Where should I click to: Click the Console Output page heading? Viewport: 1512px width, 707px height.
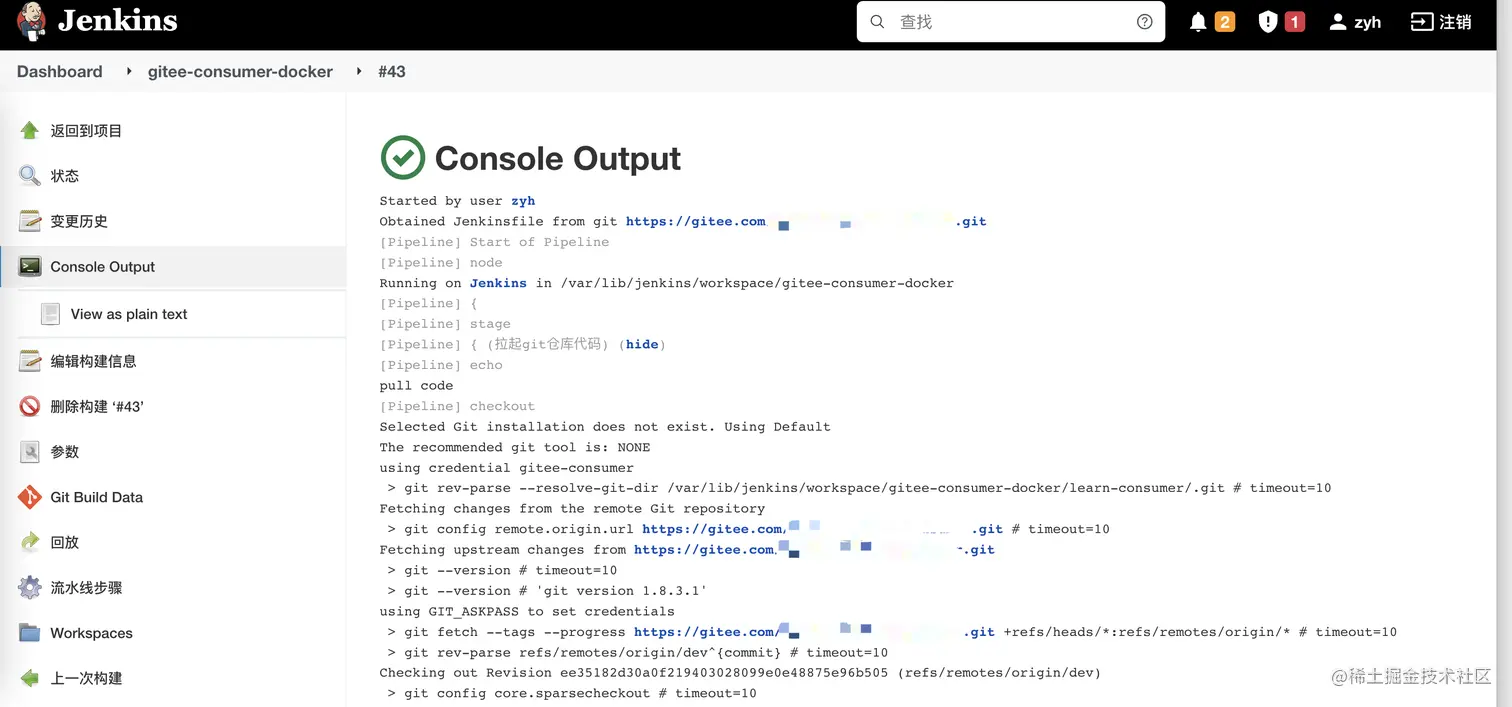pyautogui.click(x=558, y=158)
